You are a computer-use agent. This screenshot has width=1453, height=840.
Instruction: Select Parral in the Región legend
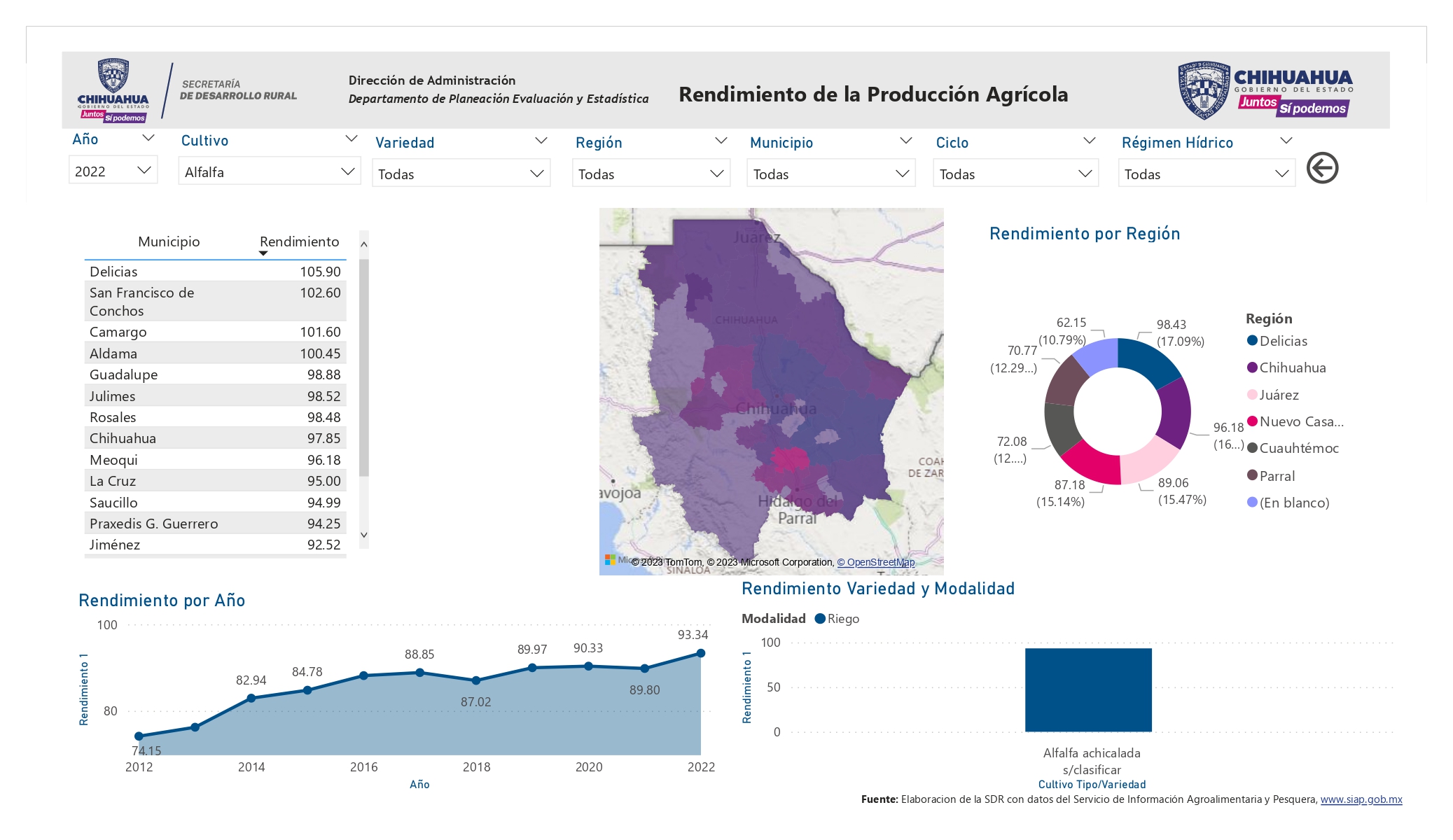click(x=1271, y=476)
